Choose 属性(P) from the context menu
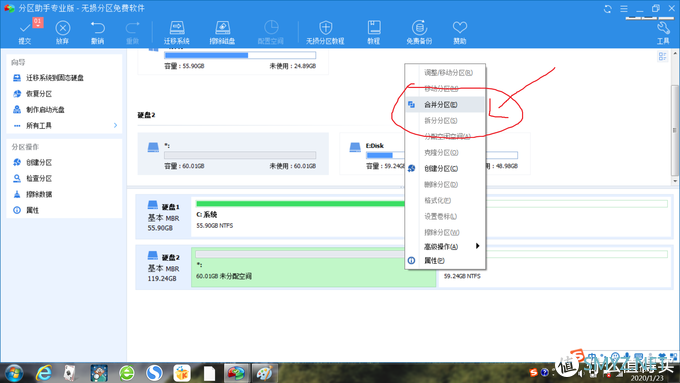This screenshot has height=383, width=680. coord(445,261)
